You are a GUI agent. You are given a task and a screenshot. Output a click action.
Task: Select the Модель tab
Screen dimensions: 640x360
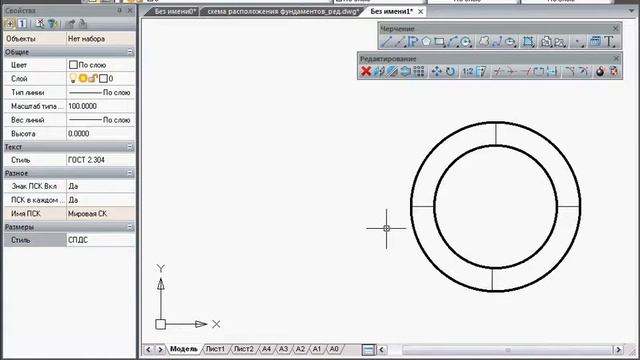(183, 349)
